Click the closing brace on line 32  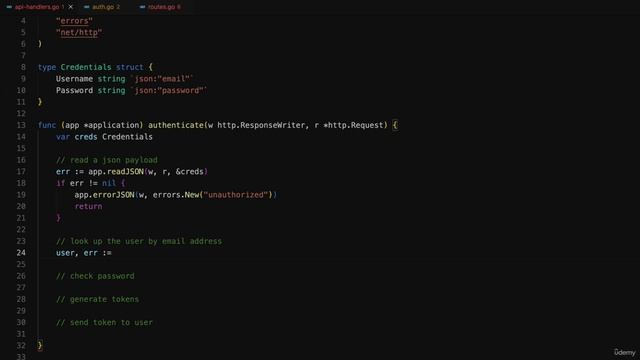pos(40,346)
